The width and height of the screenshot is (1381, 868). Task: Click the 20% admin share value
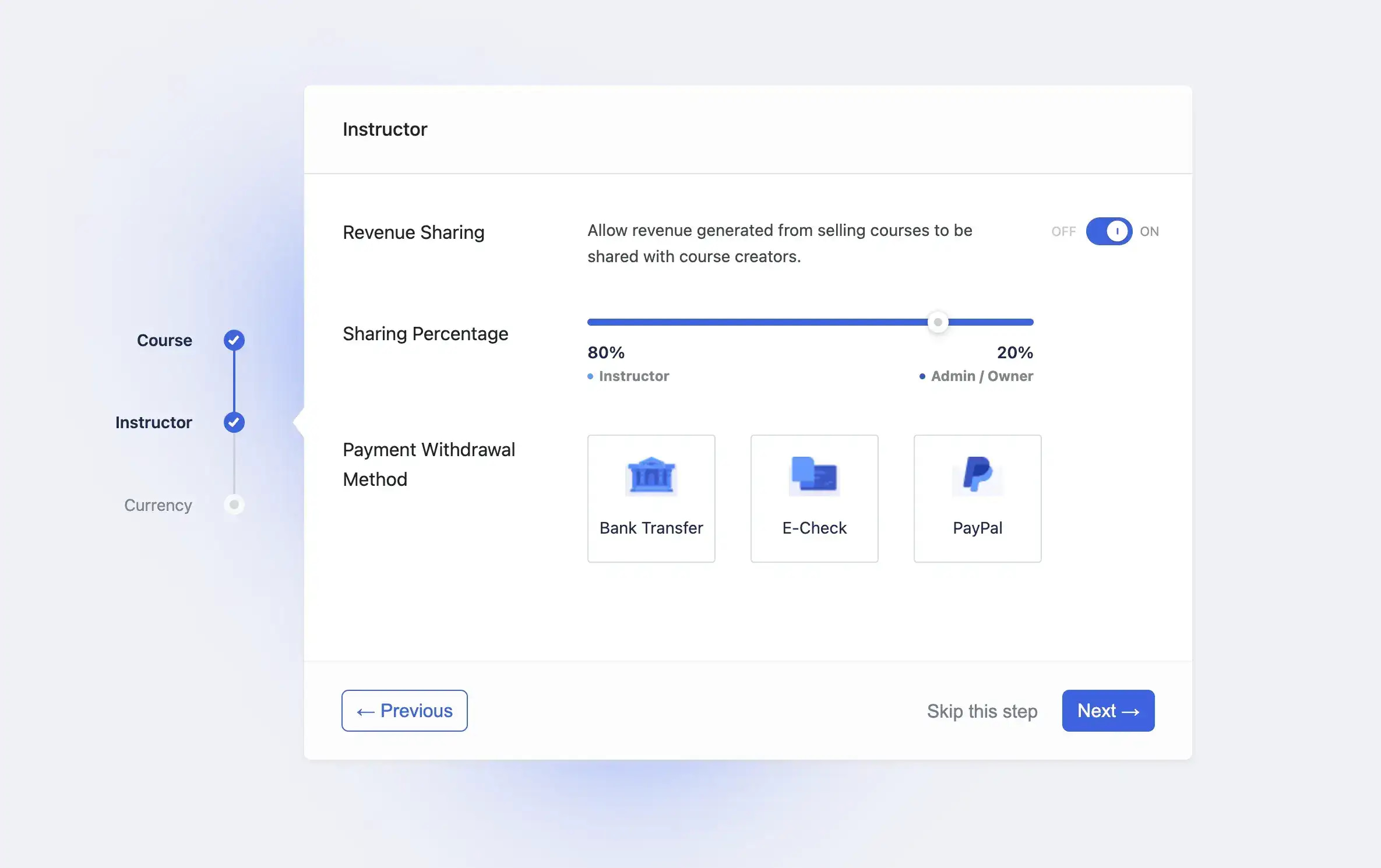tap(1014, 352)
